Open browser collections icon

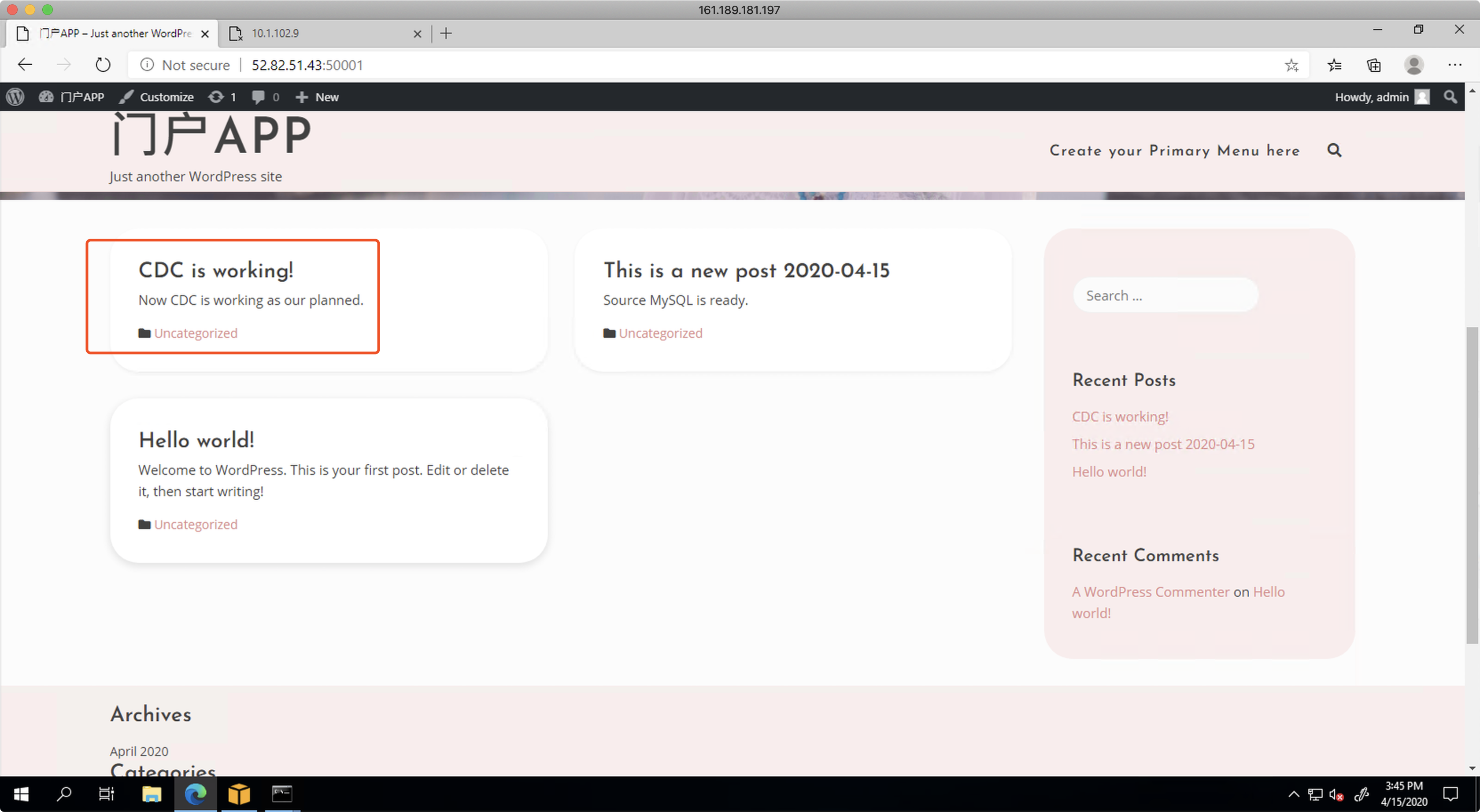1374,65
